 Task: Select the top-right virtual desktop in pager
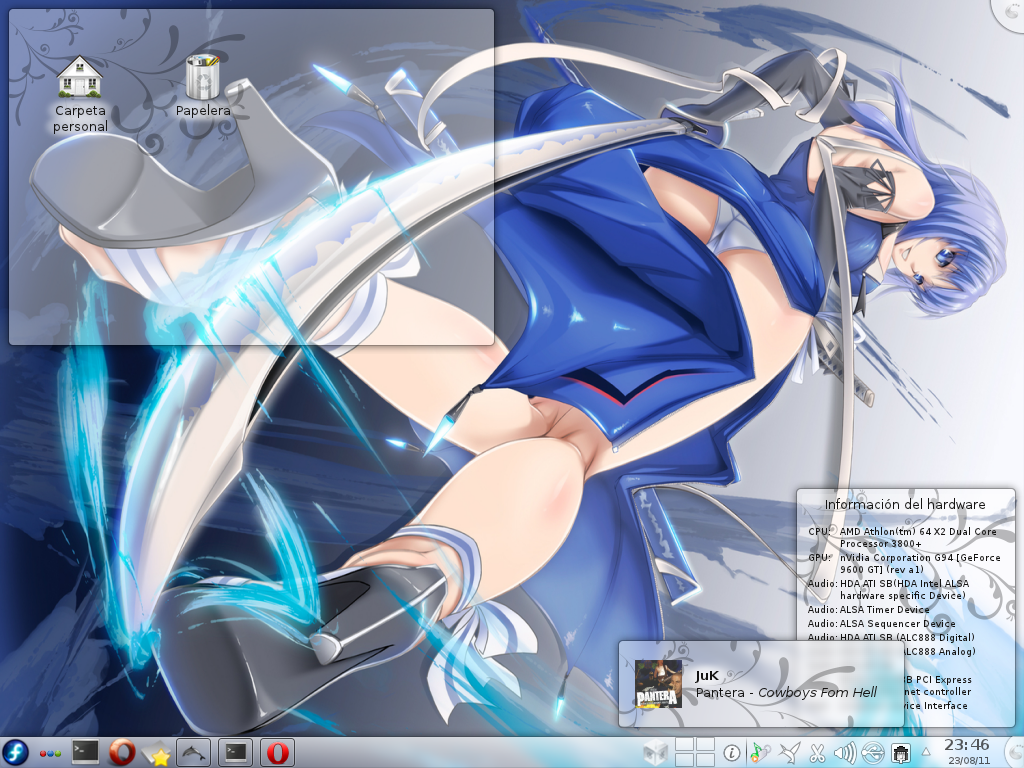click(705, 745)
